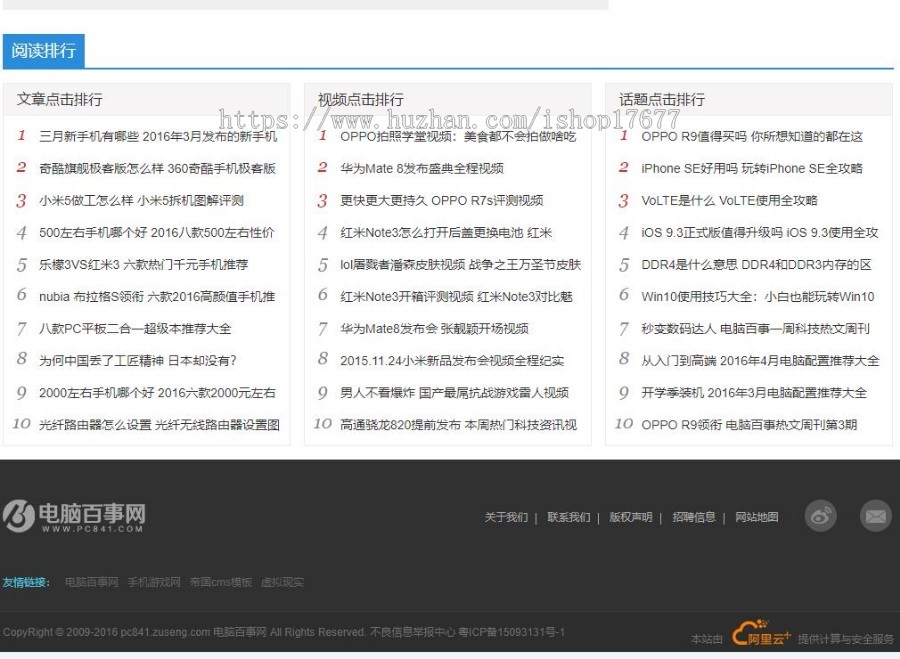Image resolution: width=900 pixels, height=659 pixels.
Task: Open 招聘信息 footer link
Action: click(694, 517)
